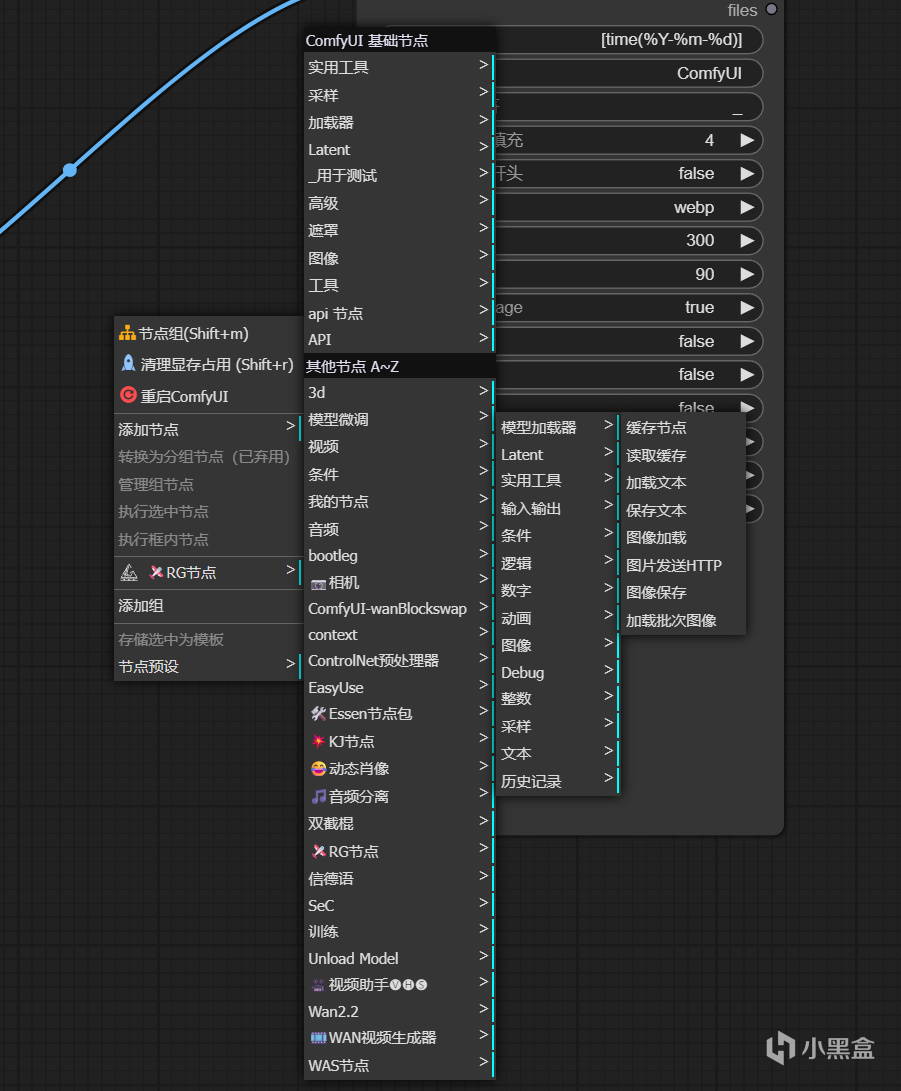Click the pin icon of RG节点 in node list

[318, 851]
